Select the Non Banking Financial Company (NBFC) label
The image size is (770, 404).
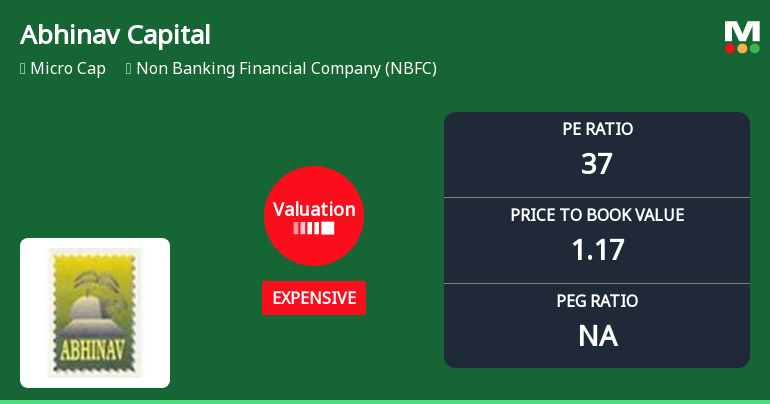286,69
